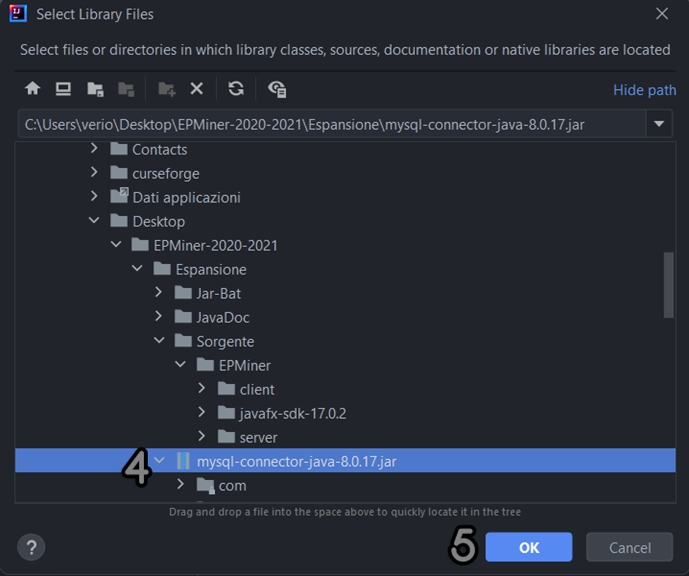
Task: Select the server folder
Action: coord(345,437)
